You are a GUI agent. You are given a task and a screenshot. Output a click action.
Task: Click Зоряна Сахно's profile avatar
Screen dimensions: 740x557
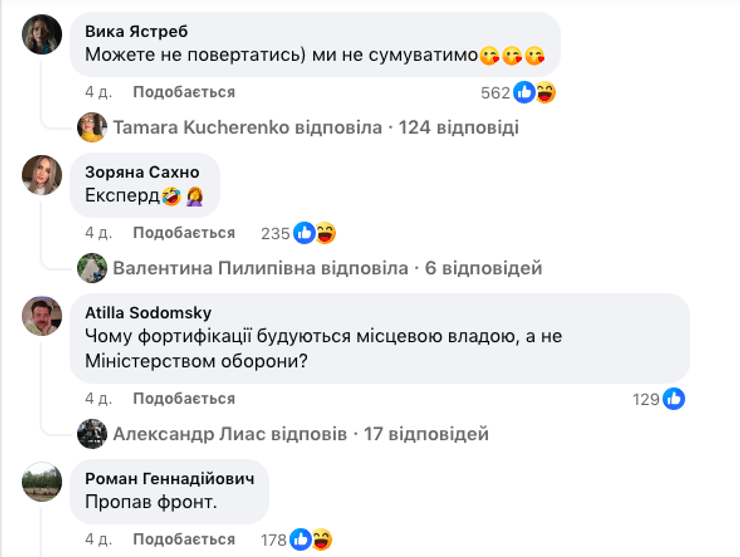click(42, 175)
